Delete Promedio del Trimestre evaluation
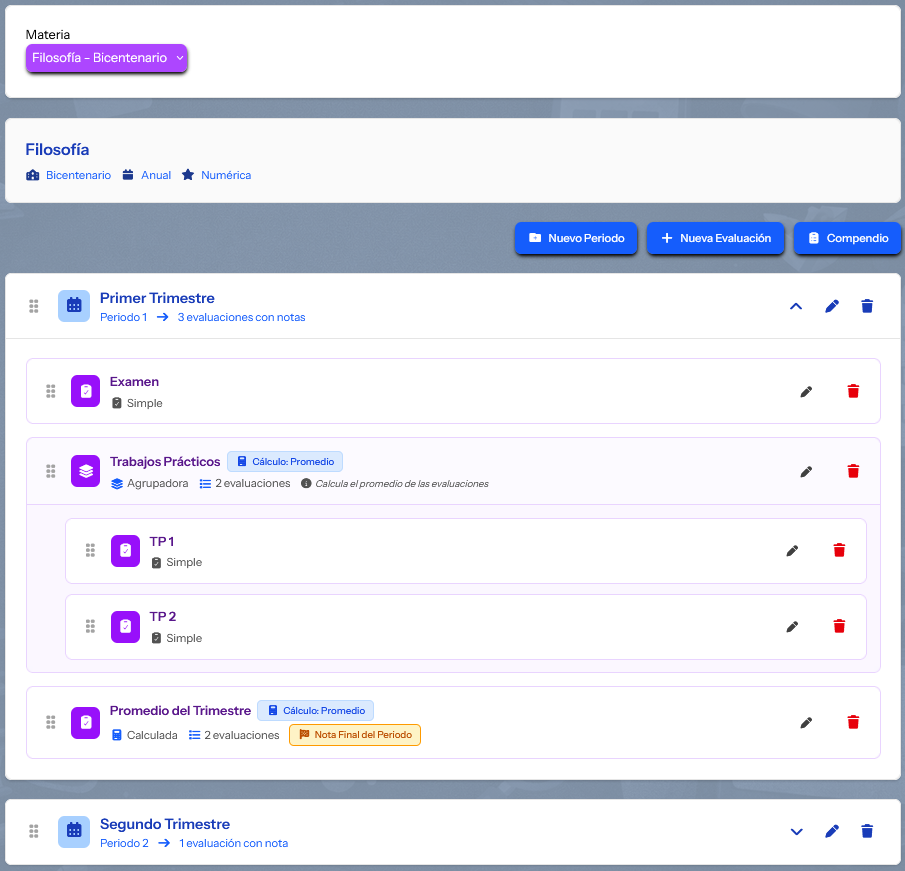This screenshot has width=905, height=871. click(853, 722)
